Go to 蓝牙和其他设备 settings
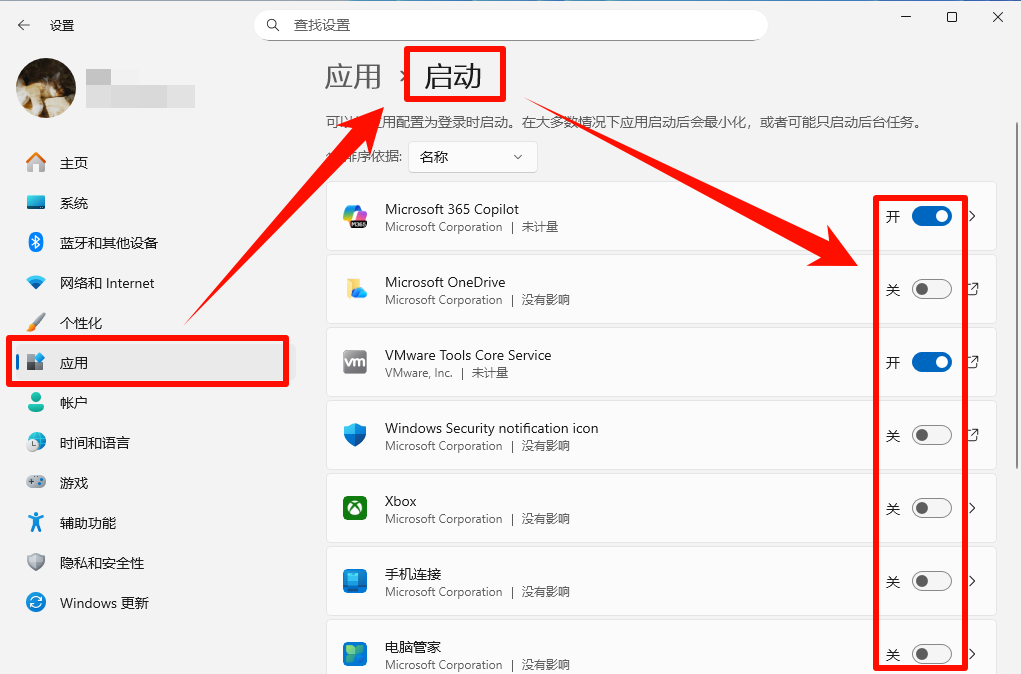This screenshot has width=1021, height=674. click(x=108, y=243)
